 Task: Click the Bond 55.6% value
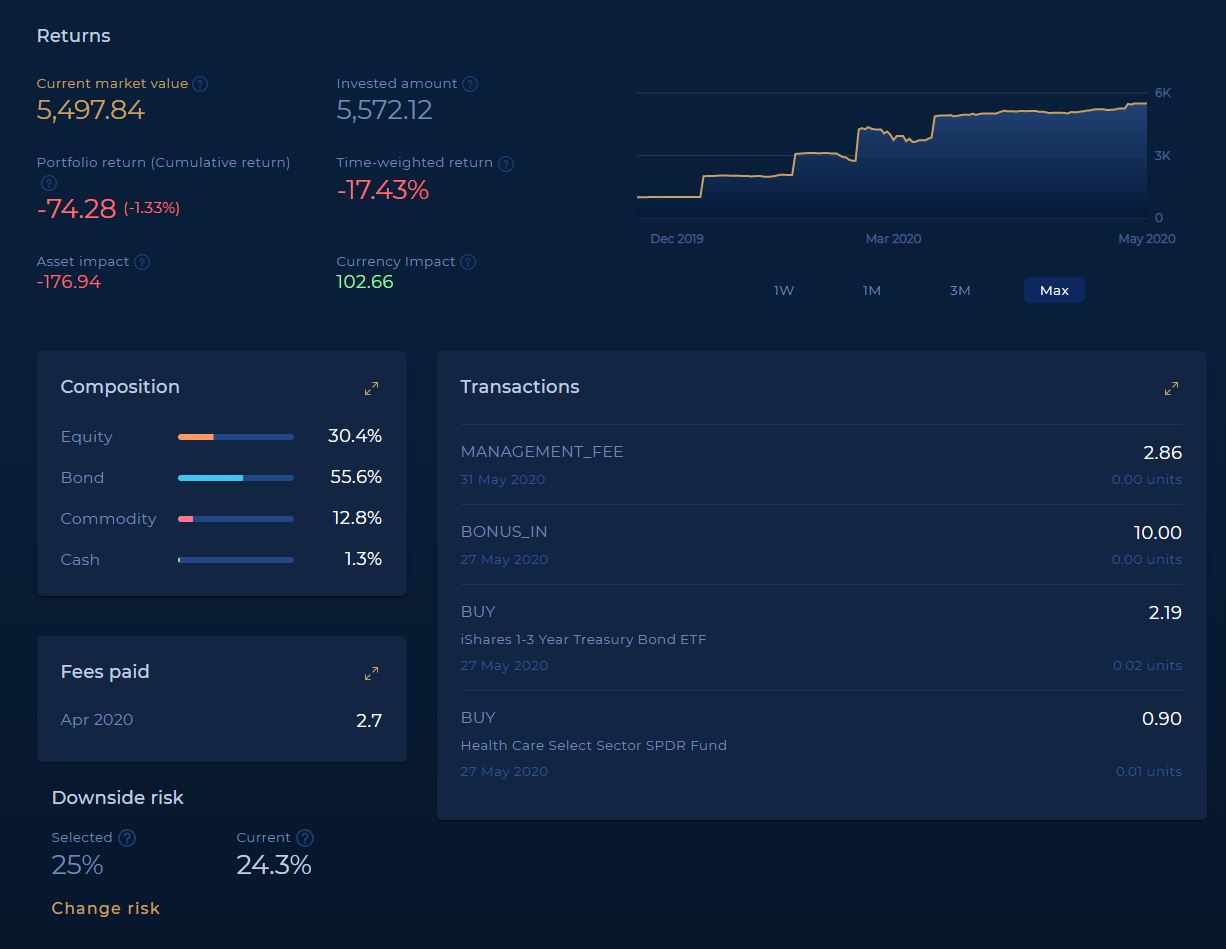pyautogui.click(x=356, y=477)
